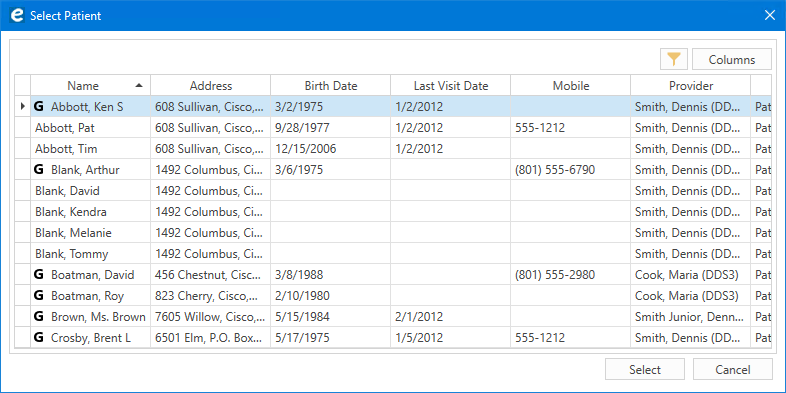Confirm with the Select button

(x=645, y=369)
